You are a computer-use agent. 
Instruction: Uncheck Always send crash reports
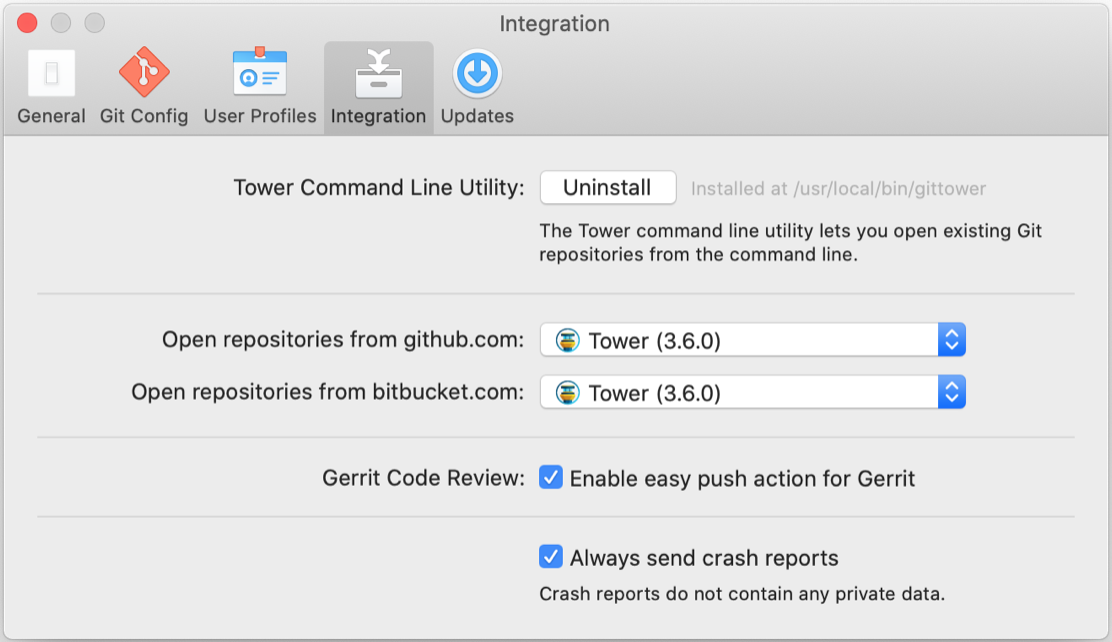(551, 557)
